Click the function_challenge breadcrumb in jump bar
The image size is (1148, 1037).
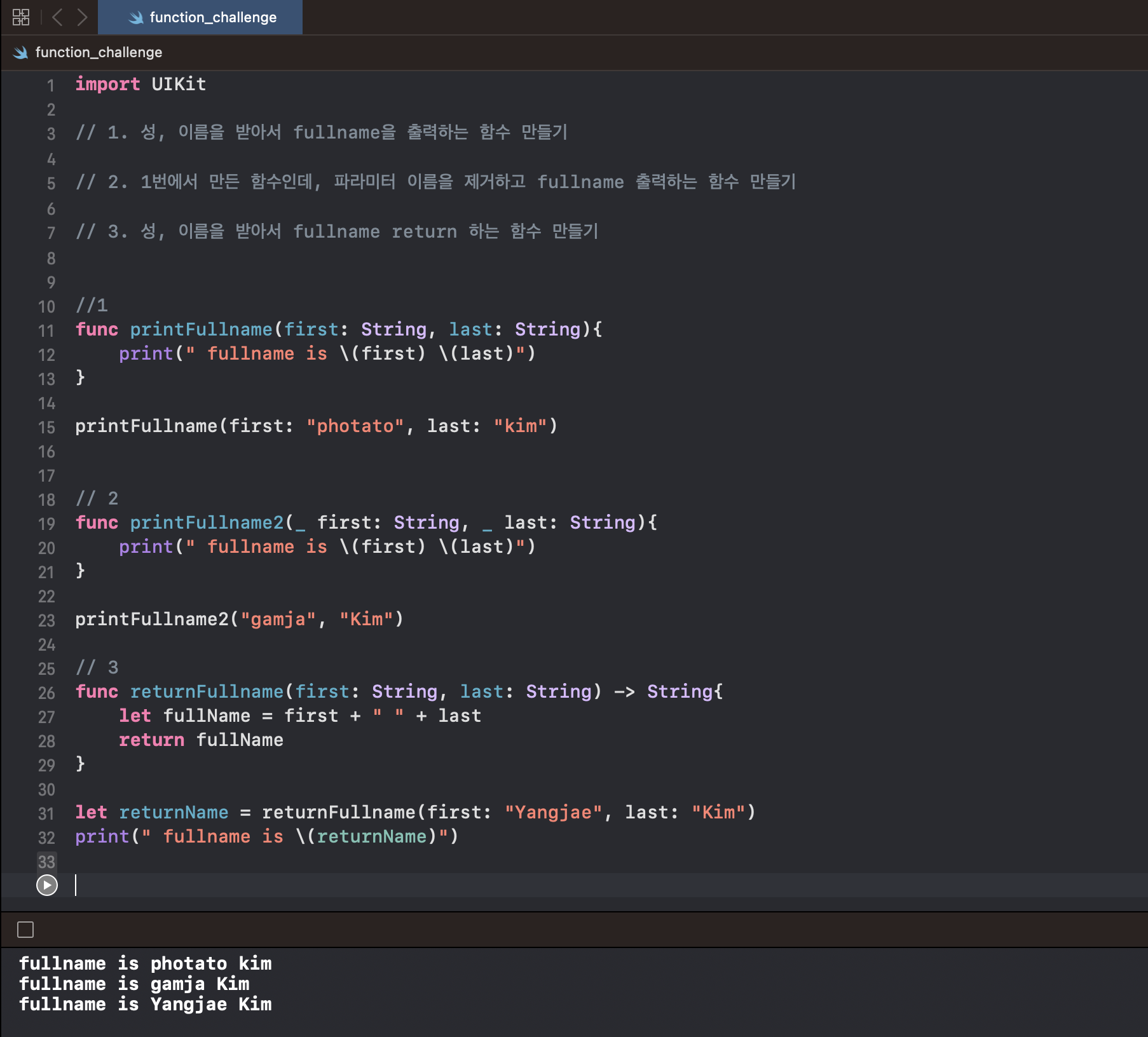(x=99, y=52)
